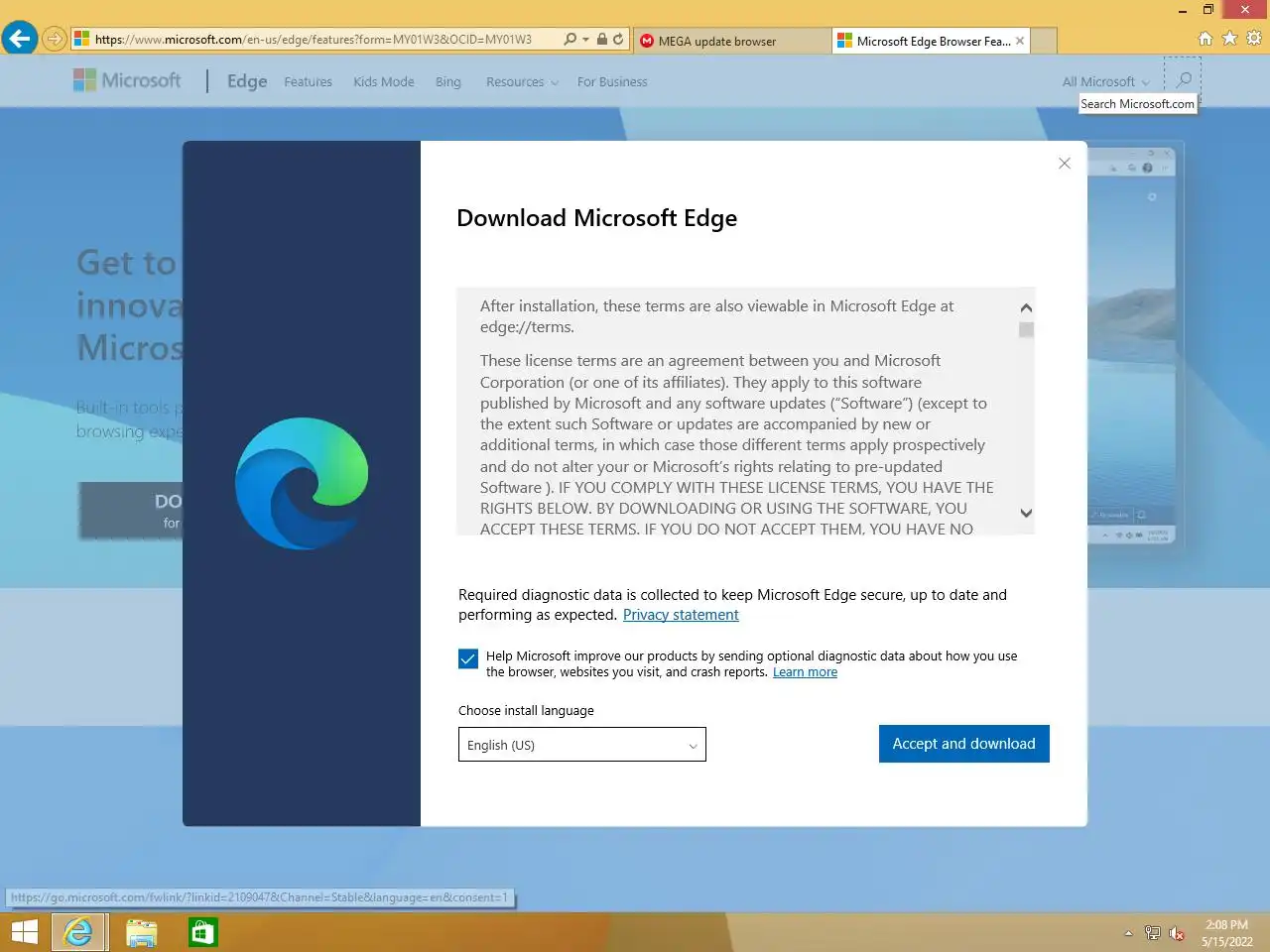Open the IE tools gear icon
The image size is (1270, 952).
coord(1254,39)
